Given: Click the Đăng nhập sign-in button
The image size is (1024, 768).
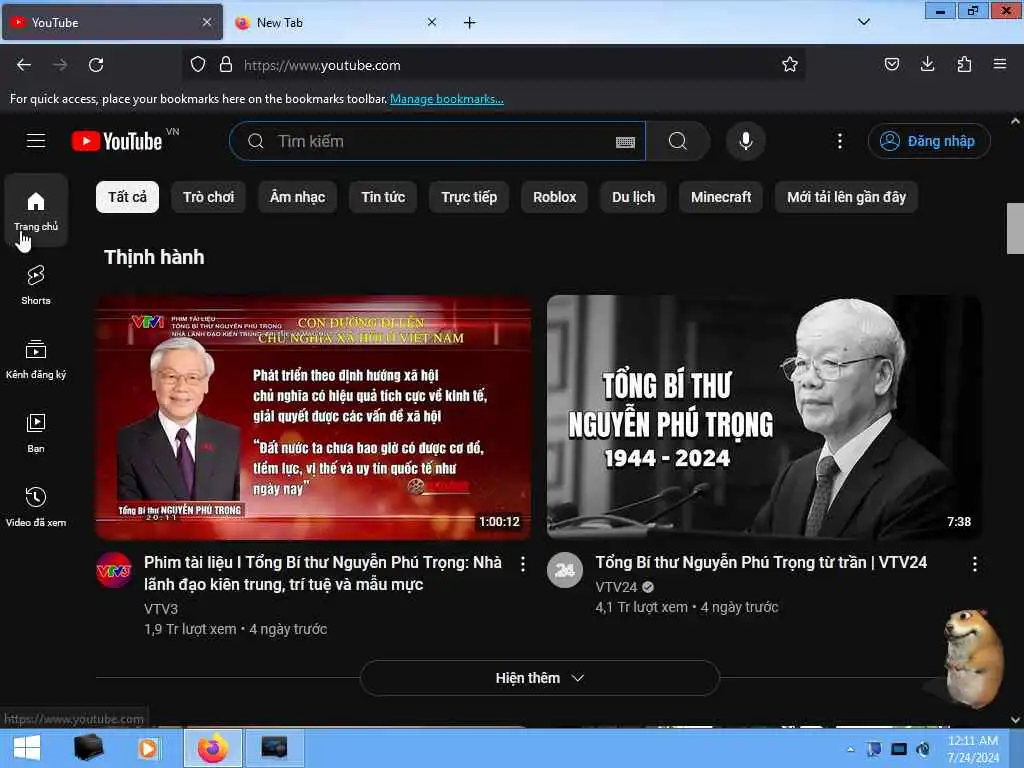Looking at the screenshot, I should click(x=929, y=141).
